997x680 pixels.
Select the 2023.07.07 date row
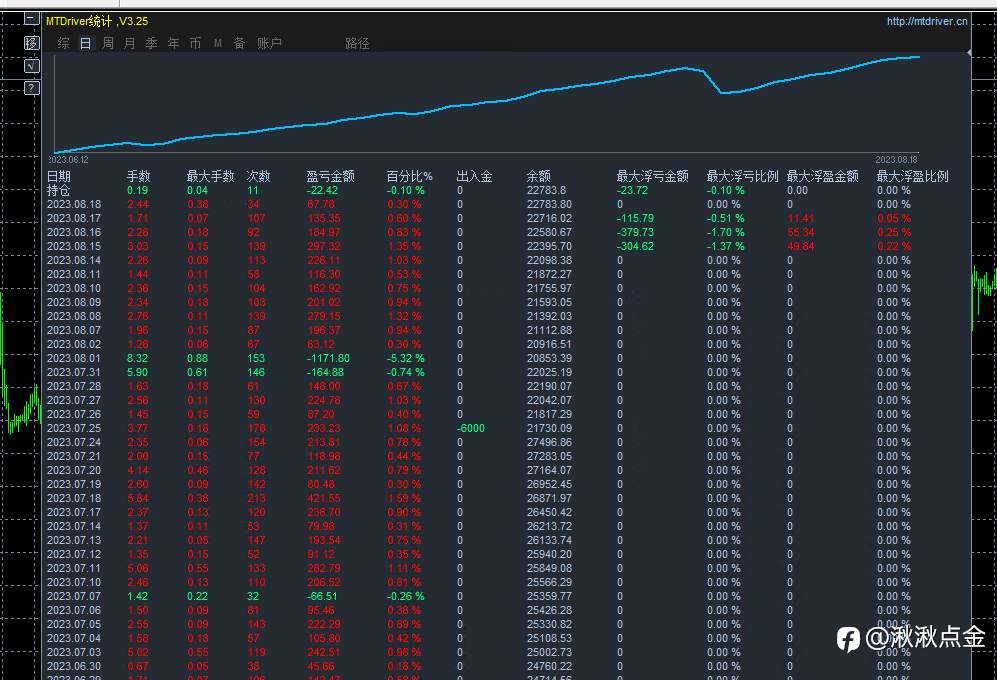pos(74,596)
